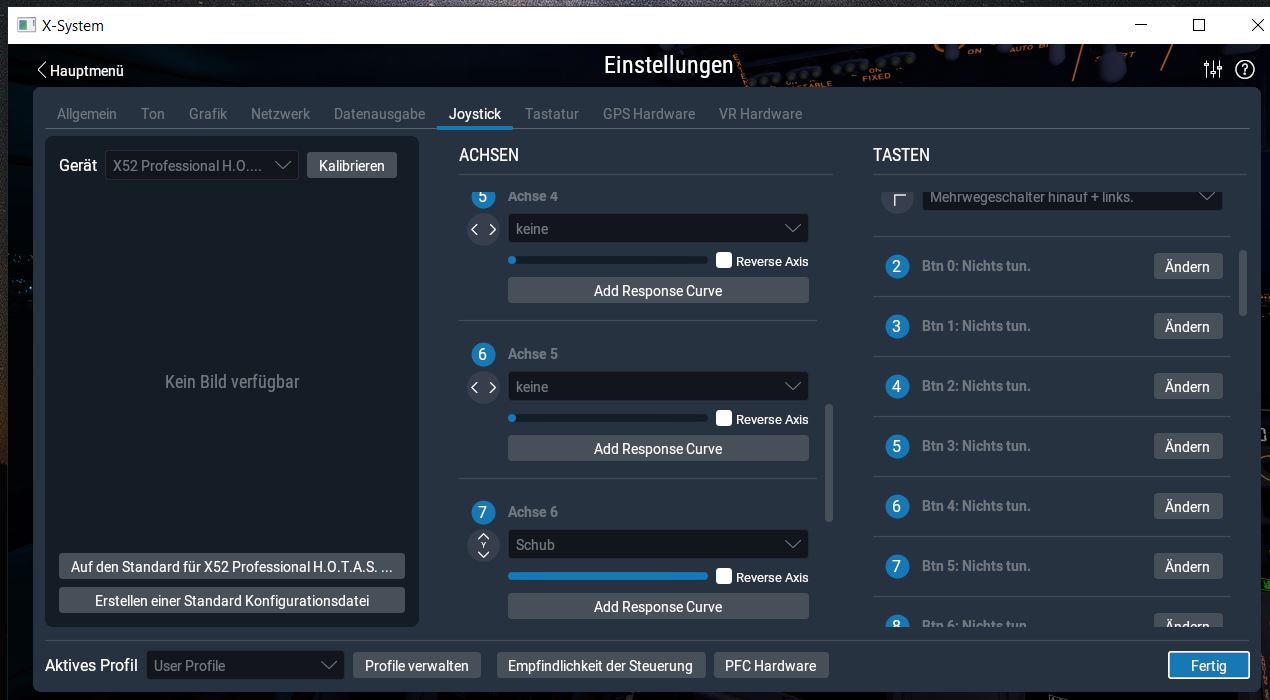Click the Achse 6 up-down axis icon
Image resolution: width=1270 pixels, height=700 pixels.
(x=483, y=545)
